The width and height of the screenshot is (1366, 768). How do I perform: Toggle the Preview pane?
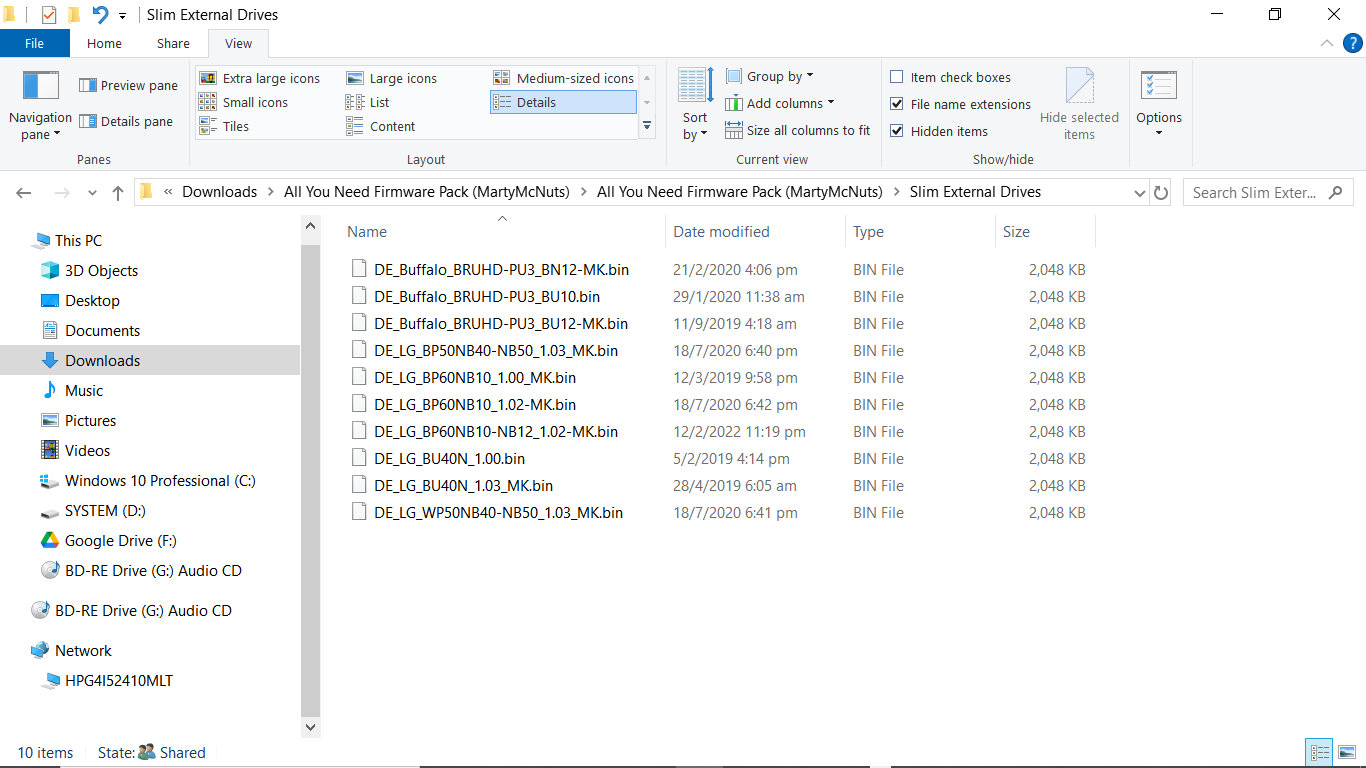point(128,86)
